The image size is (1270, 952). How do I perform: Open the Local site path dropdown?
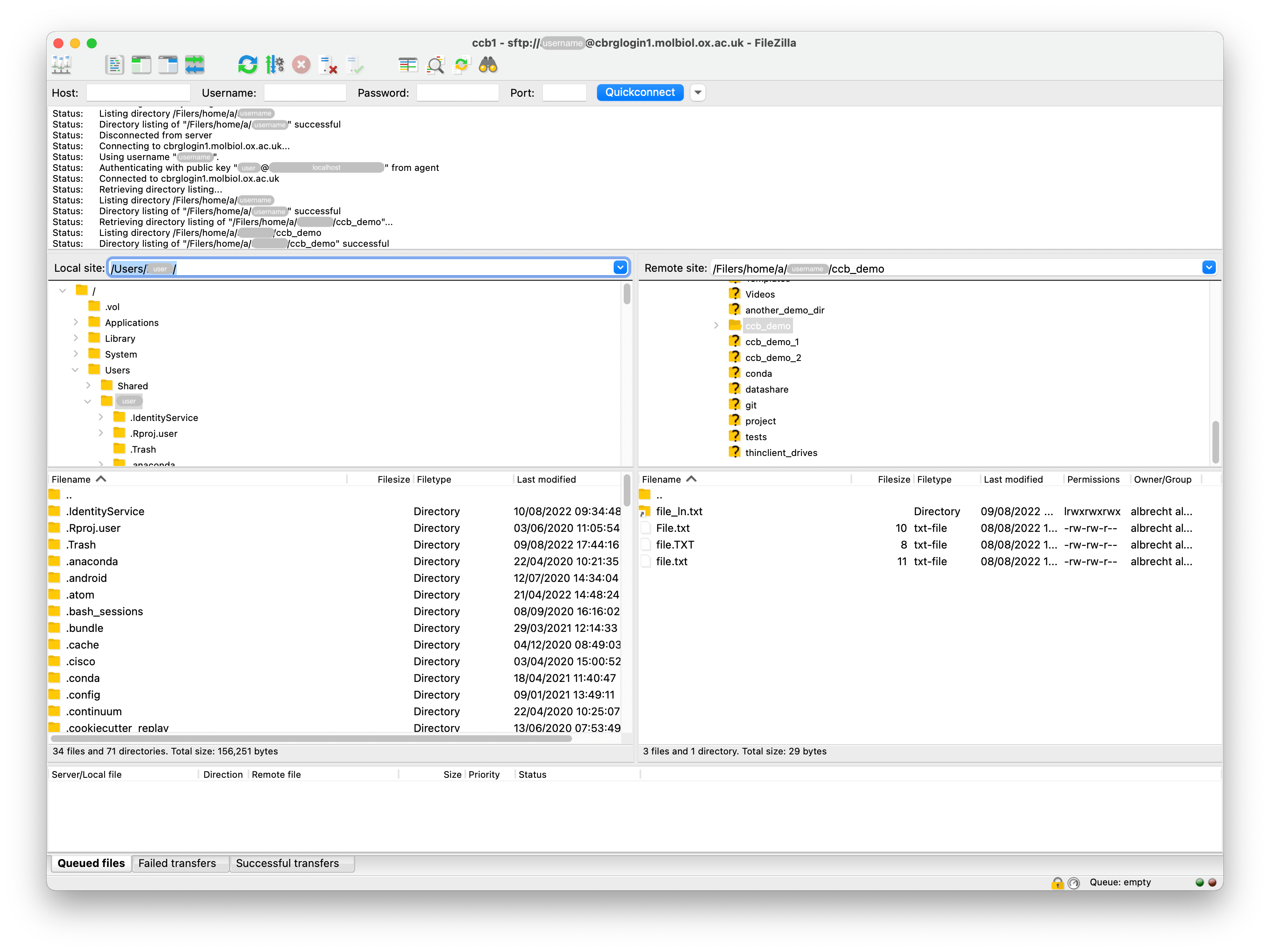620,268
